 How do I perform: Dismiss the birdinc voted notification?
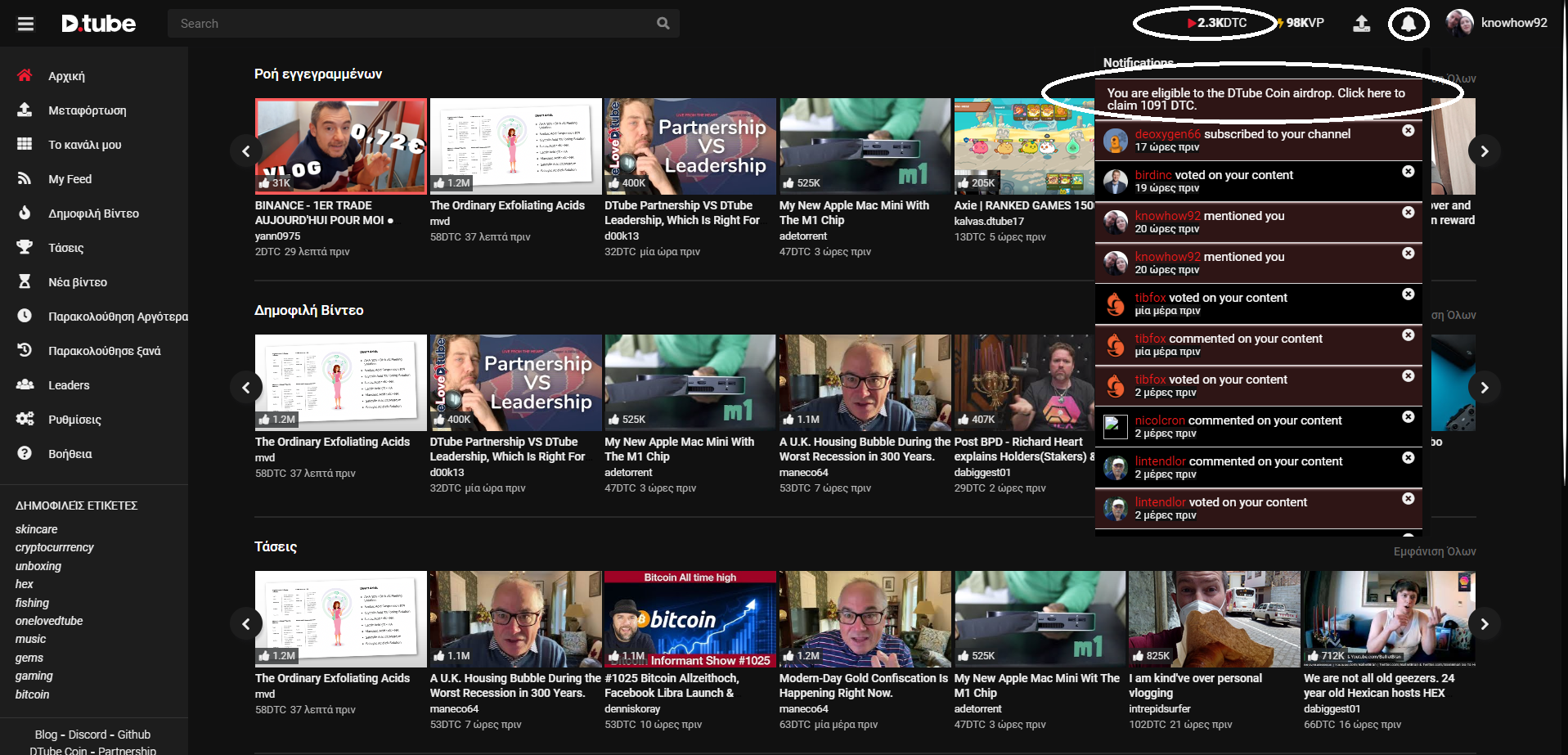click(x=1409, y=171)
